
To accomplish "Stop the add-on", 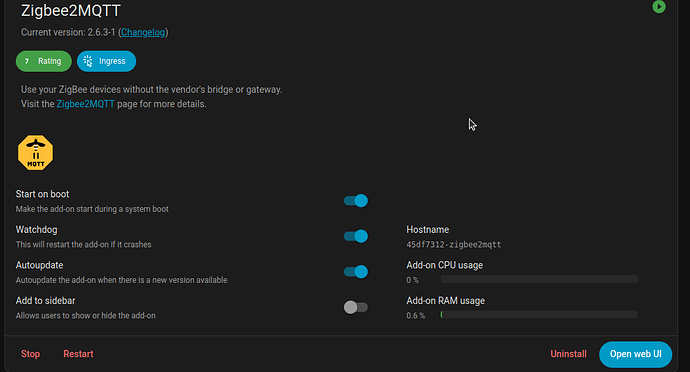I will pos(30,354).
